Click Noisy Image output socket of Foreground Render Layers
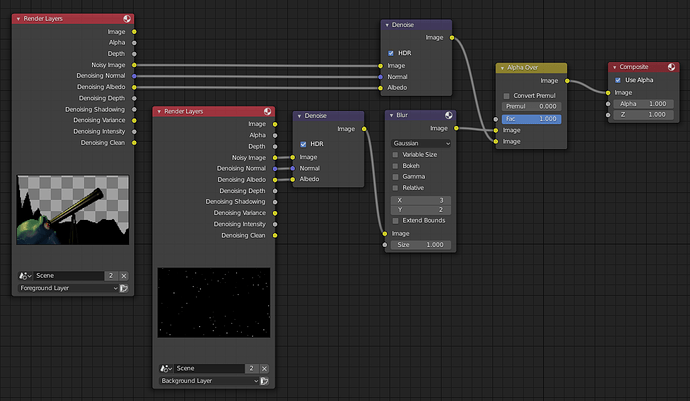Screen dimensions: 690x401 pyautogui.click(x=134, y=65)
